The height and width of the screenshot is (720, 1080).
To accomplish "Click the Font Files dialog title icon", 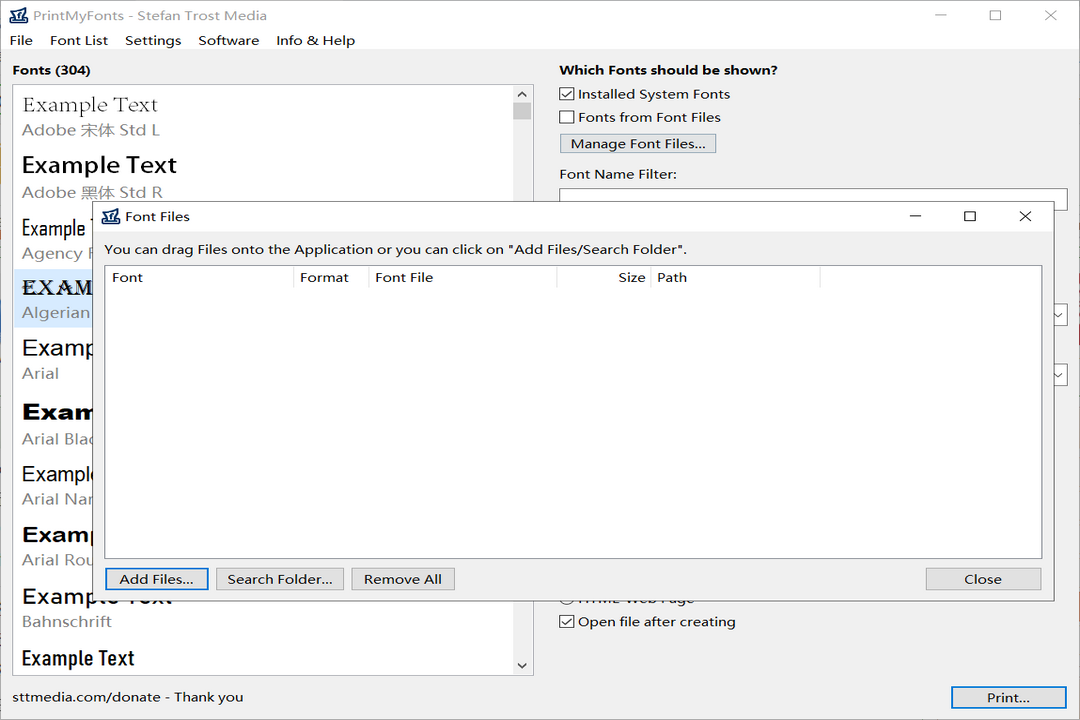I will (111, 216).
